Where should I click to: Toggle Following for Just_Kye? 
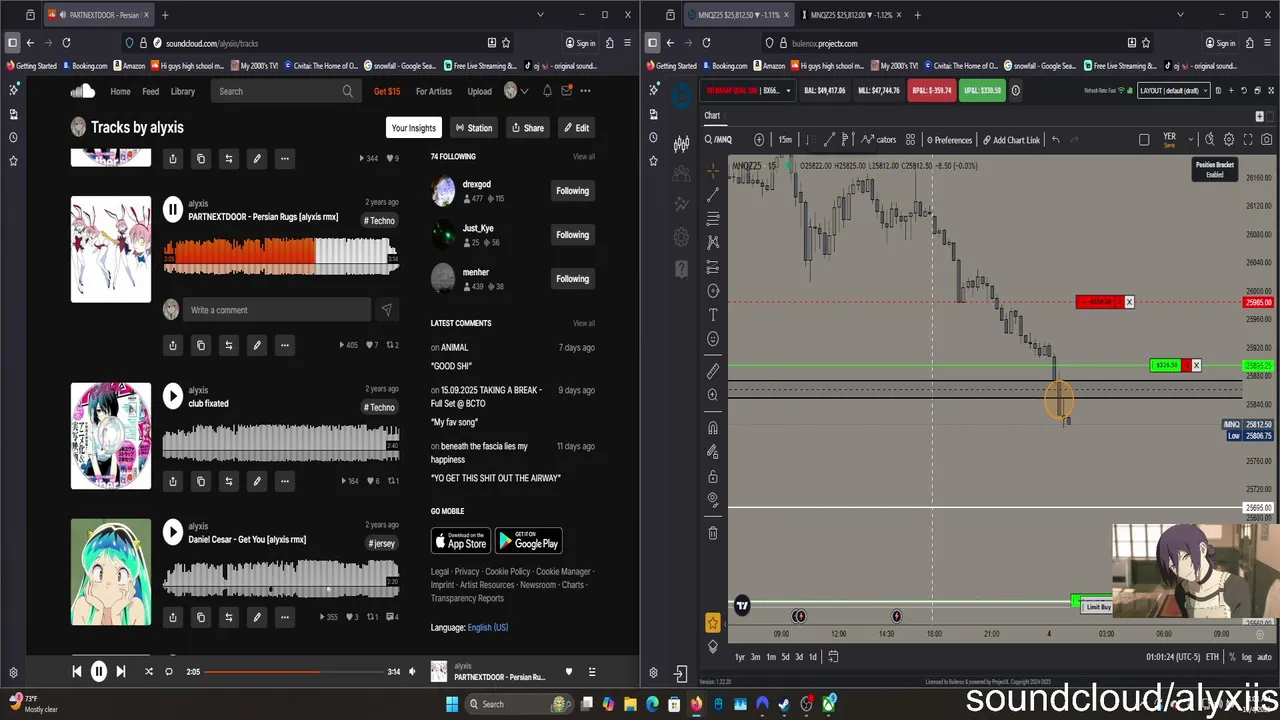click(573, 235)
